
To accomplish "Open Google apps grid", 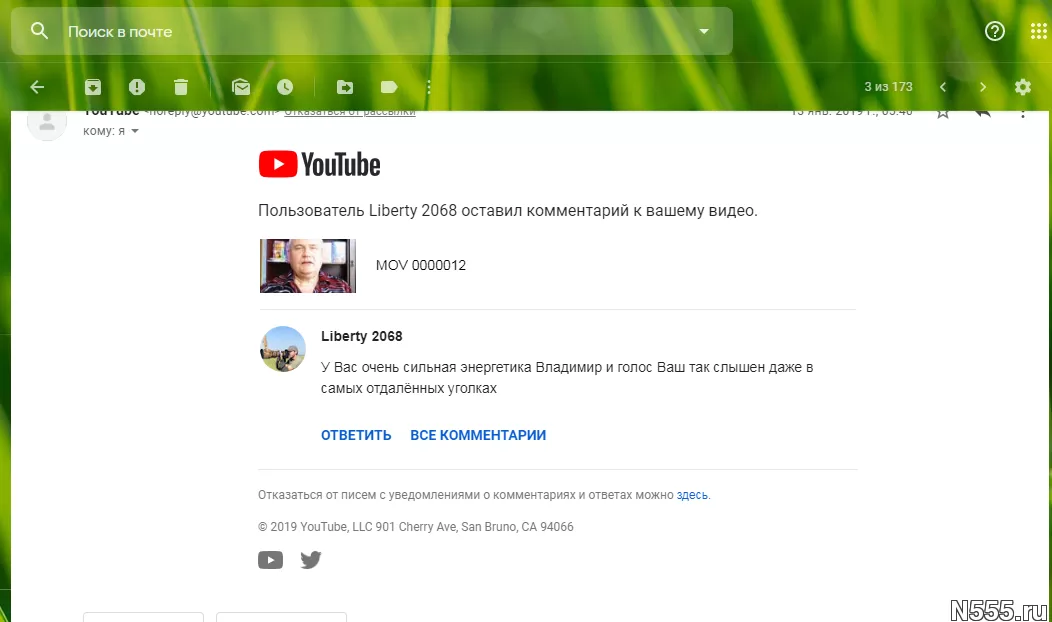I will 1038,31.
